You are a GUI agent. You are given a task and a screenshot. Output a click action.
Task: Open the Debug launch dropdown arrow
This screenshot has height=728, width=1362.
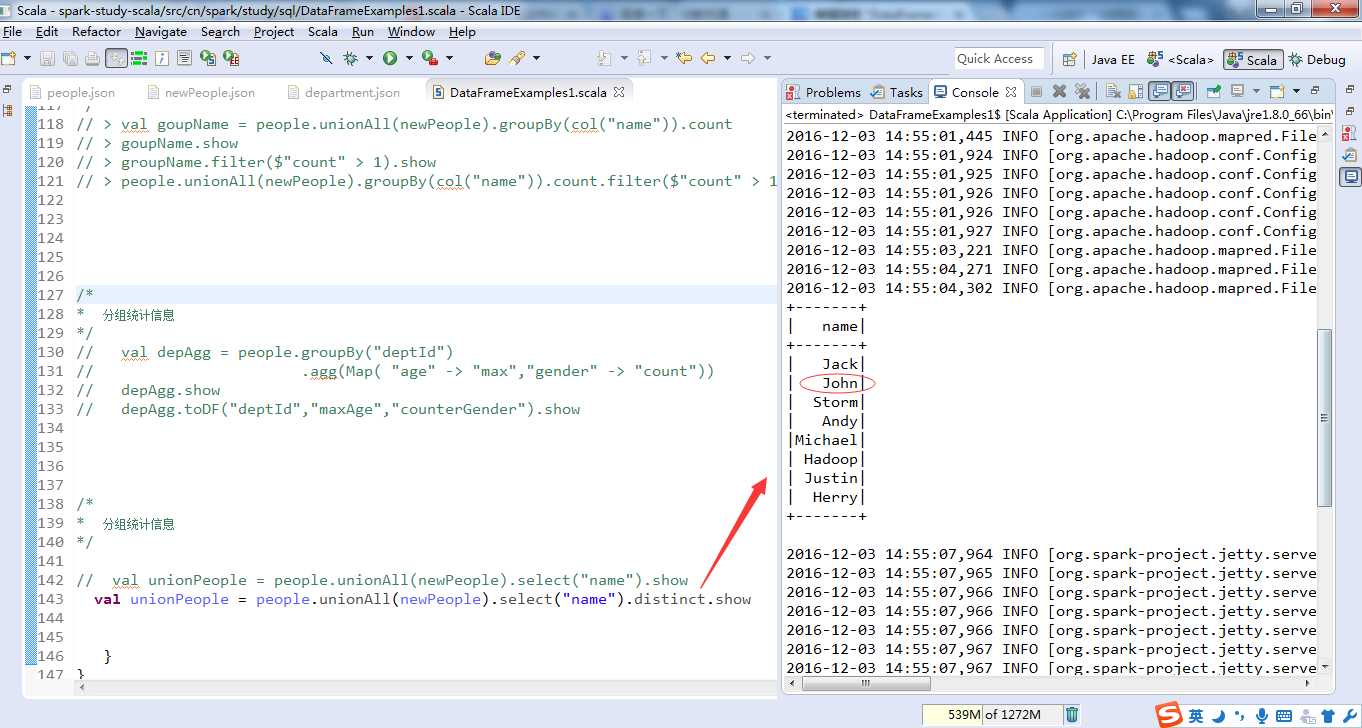(369, 58)
